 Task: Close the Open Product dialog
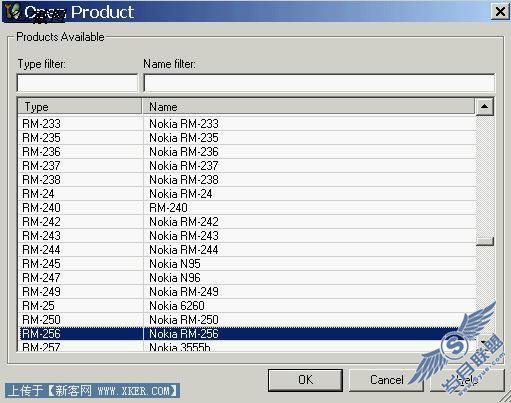tap(500, 12)
